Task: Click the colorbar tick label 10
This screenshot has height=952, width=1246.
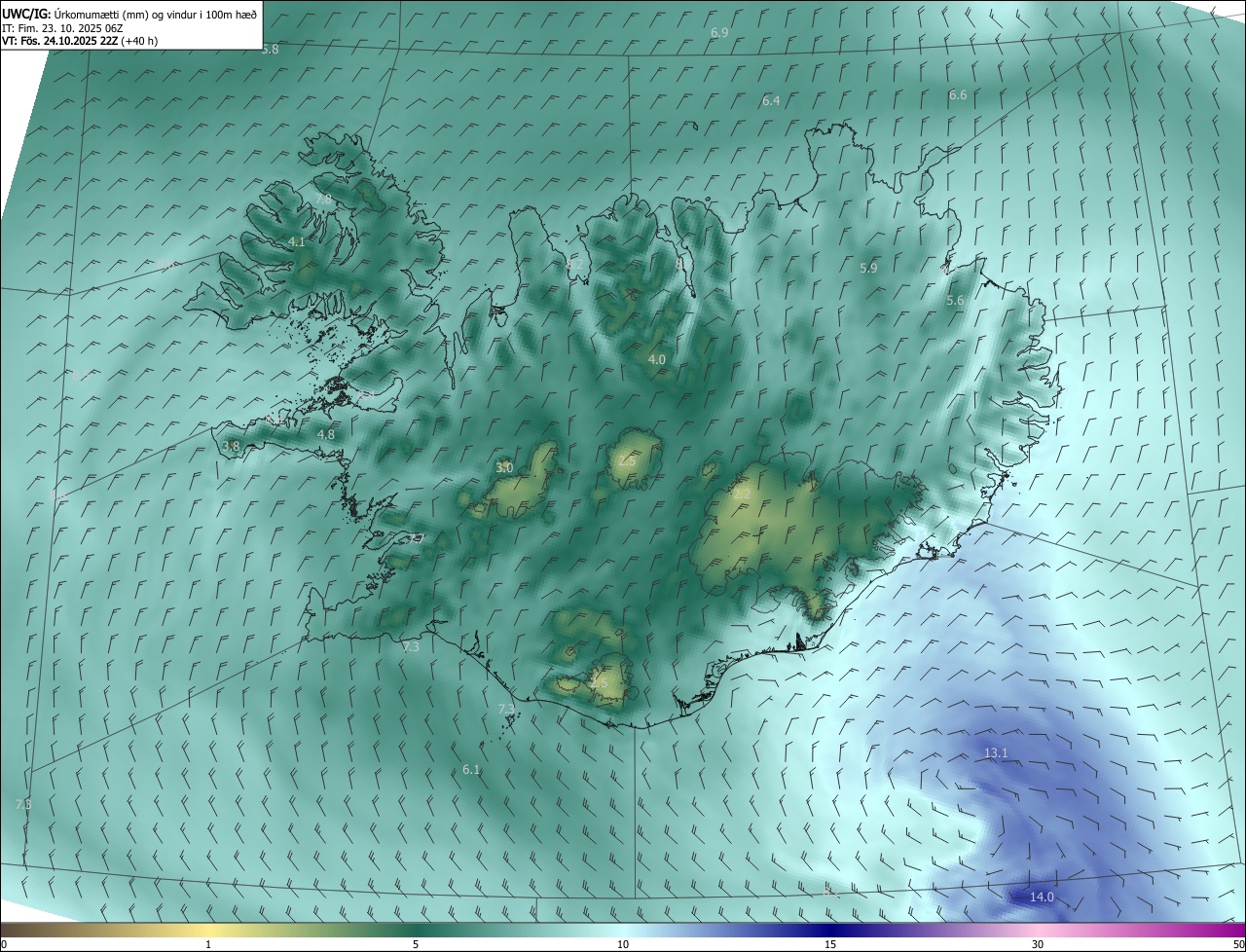Action: (623, 945)
